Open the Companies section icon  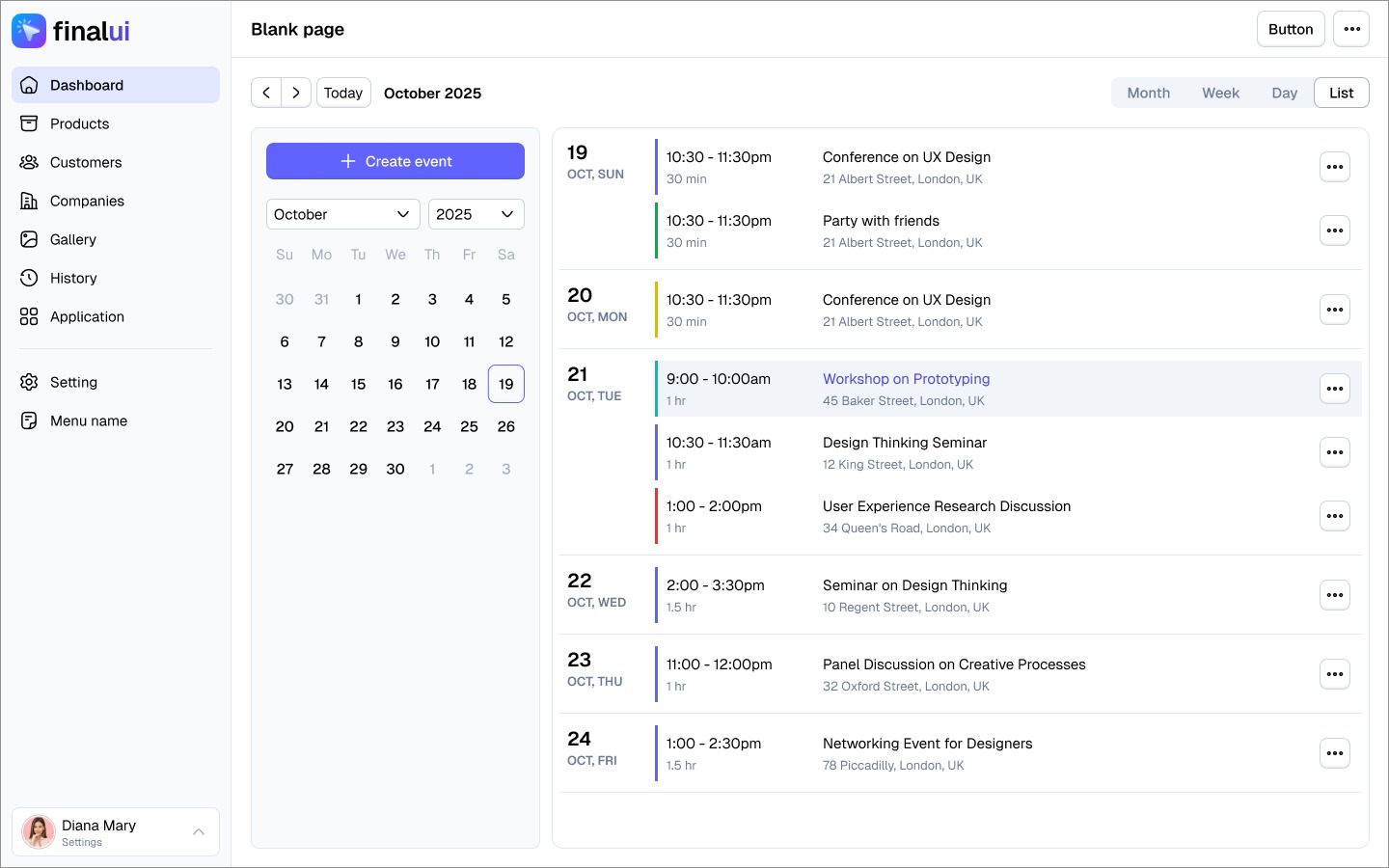tap(29, 201)
